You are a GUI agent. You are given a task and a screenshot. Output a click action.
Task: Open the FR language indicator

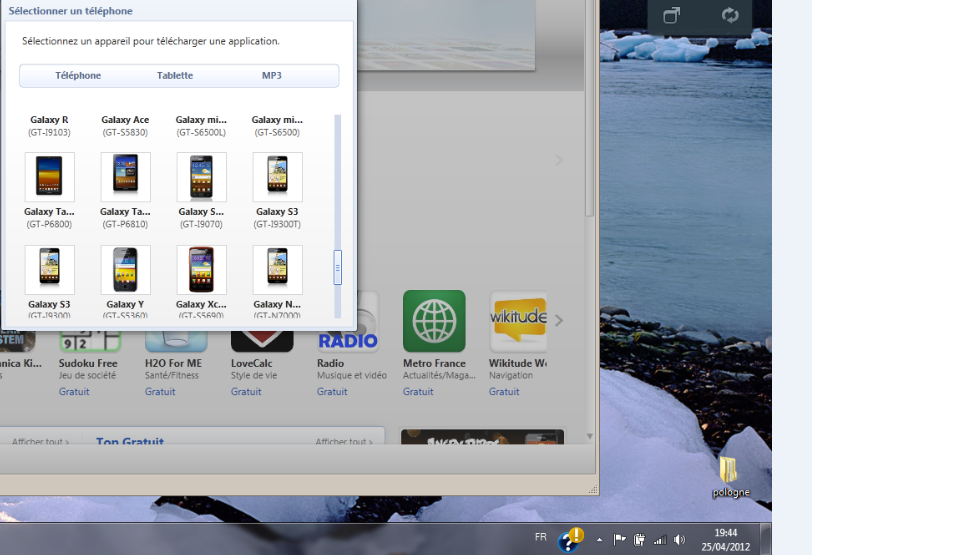(x=541, y=537)
